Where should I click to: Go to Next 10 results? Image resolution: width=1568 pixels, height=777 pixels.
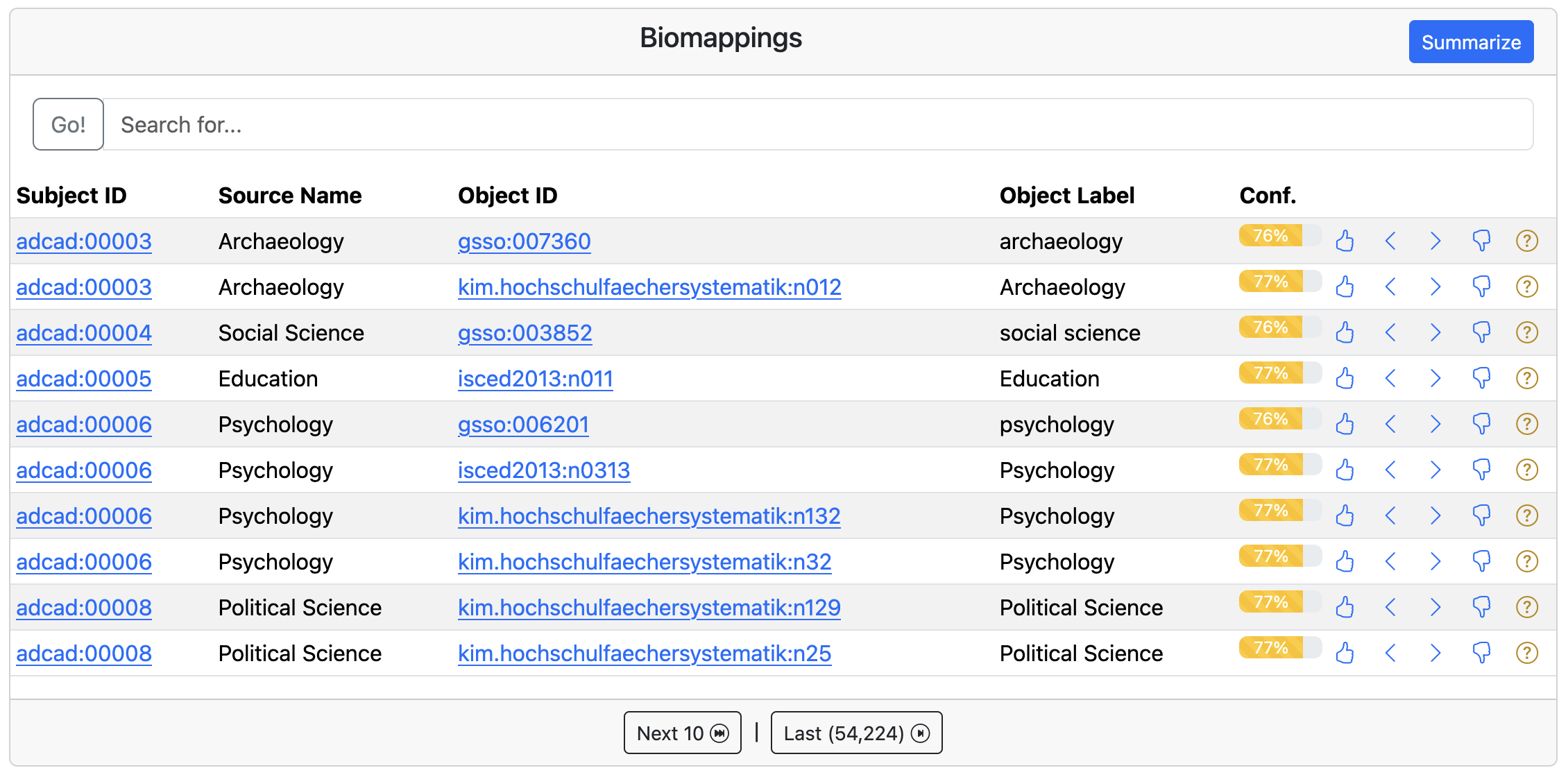(682, 733)
